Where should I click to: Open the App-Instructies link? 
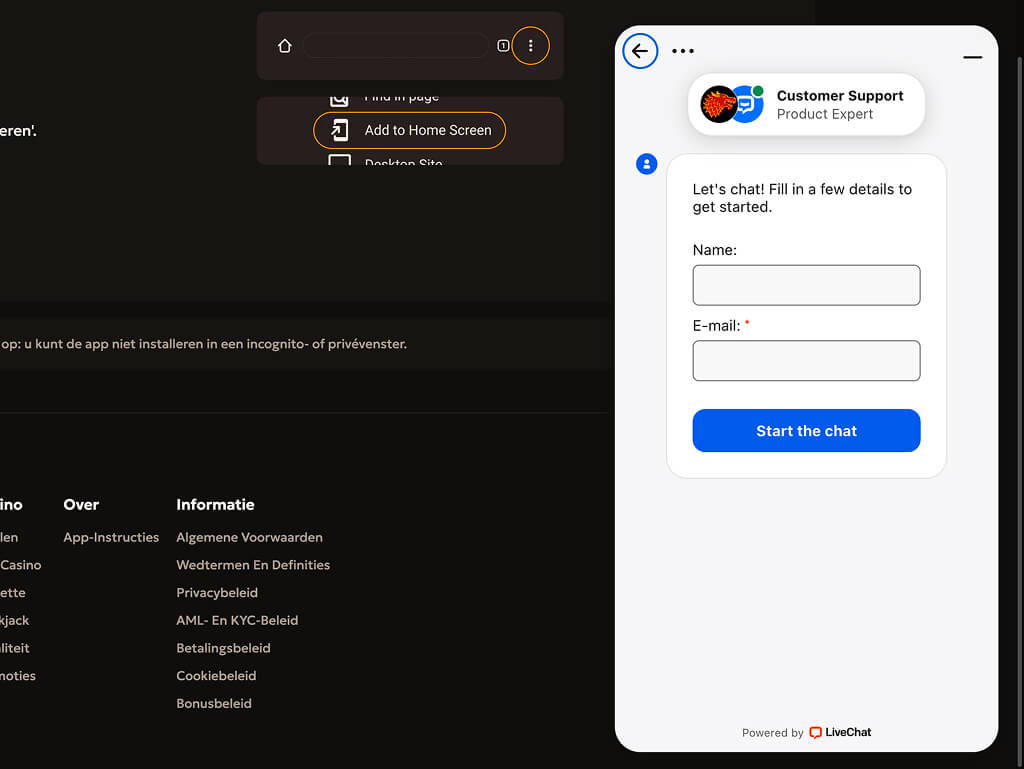pyautogui.click(x=111, y=537)
